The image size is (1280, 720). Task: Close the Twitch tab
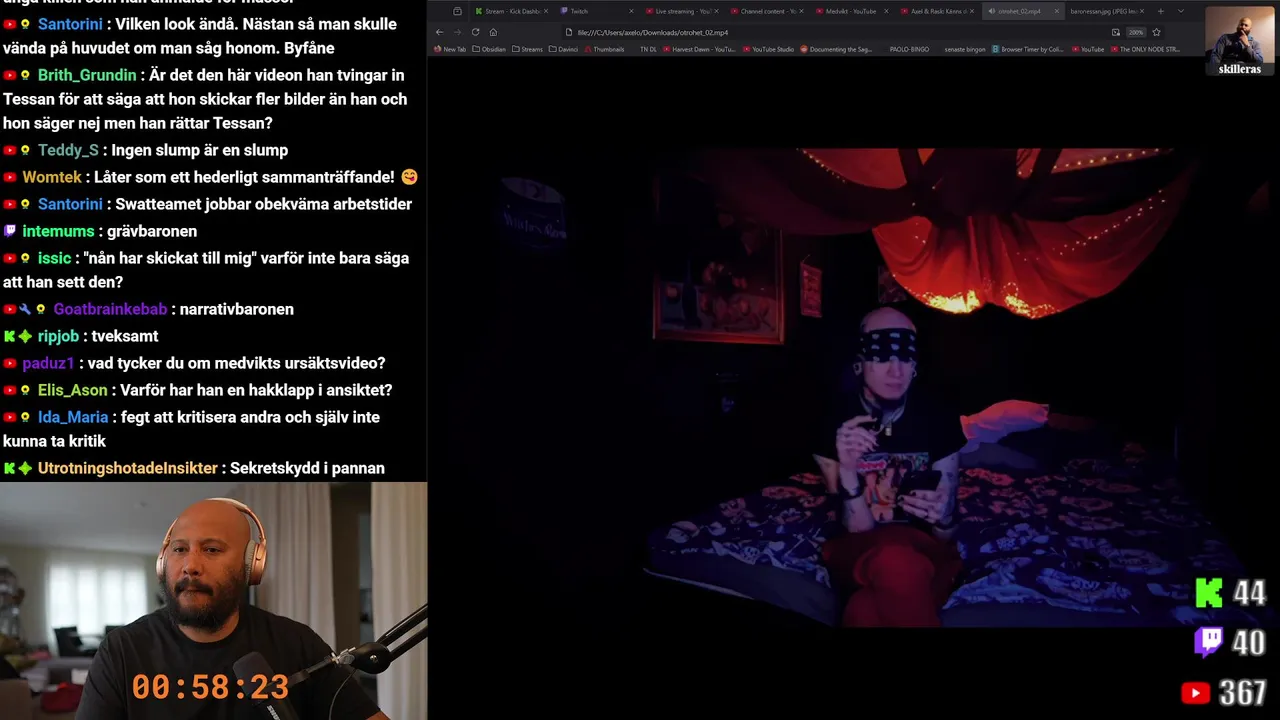[631, 11]
